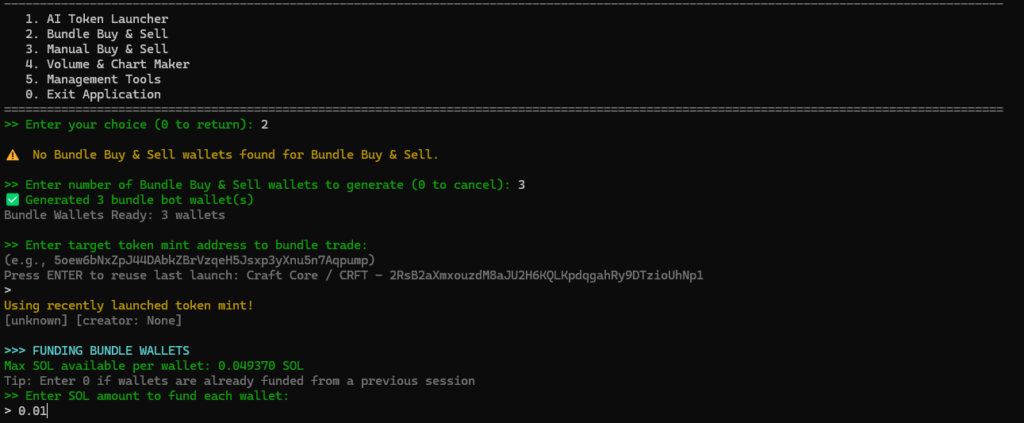Screen dimensions: 1024x423
Task: Click the Tip about already funded wallets
Action: tap(239, 381)
